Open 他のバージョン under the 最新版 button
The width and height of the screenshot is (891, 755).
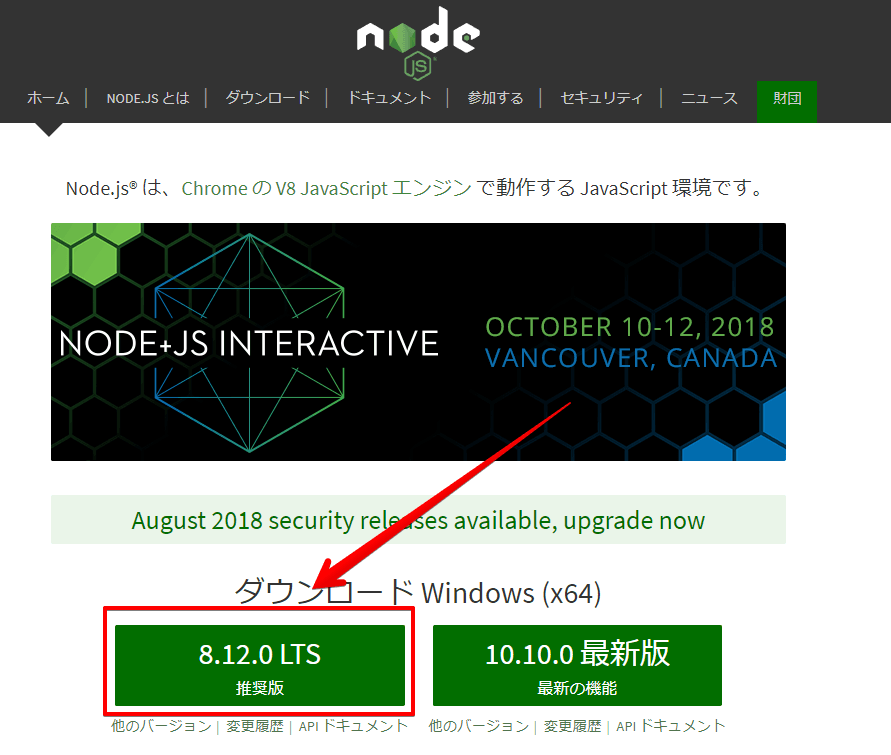(x=479, y=726)
